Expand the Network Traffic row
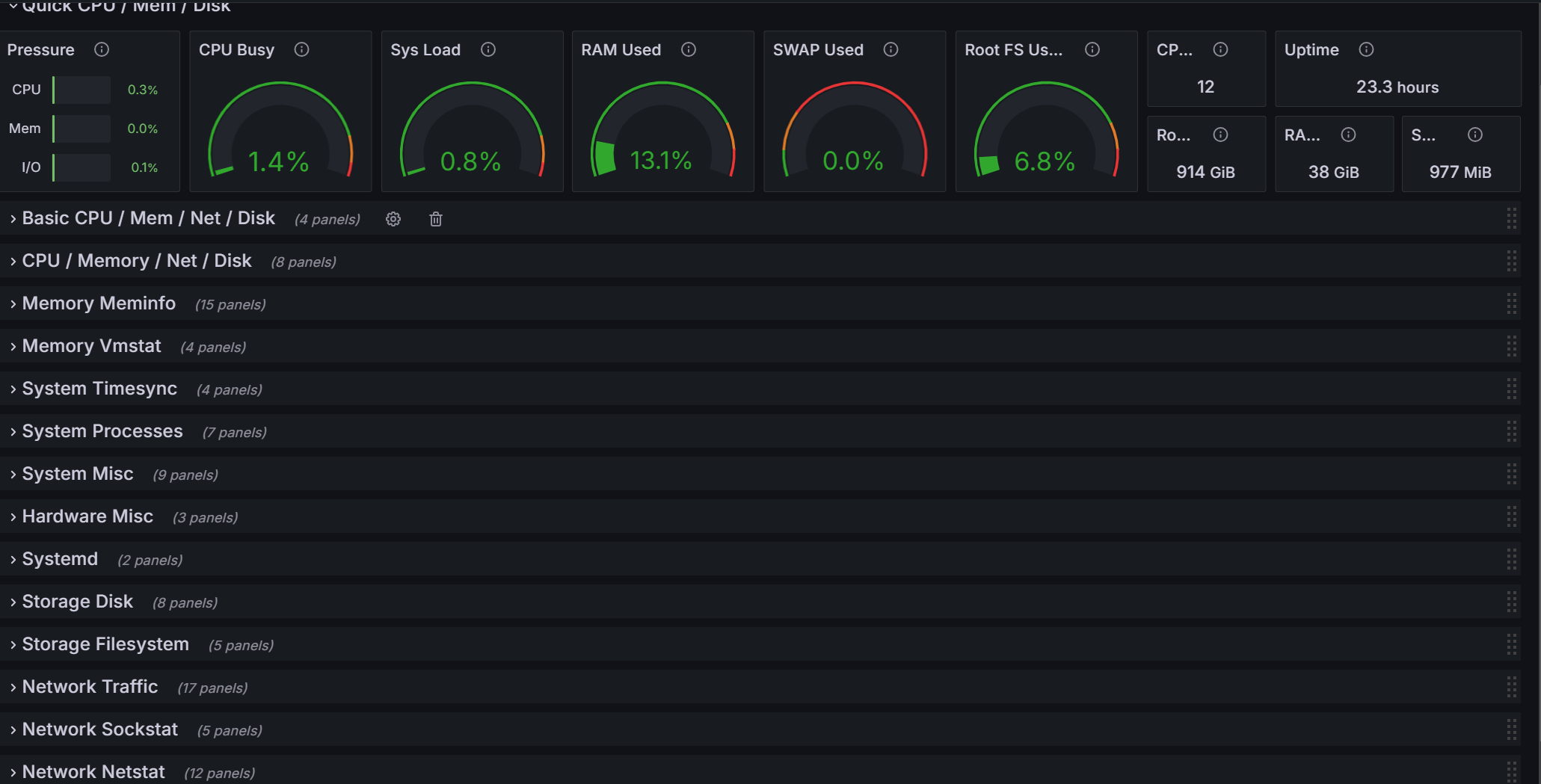The width and height of the screenshot is (1541, 784). click(x=90, y=687)
